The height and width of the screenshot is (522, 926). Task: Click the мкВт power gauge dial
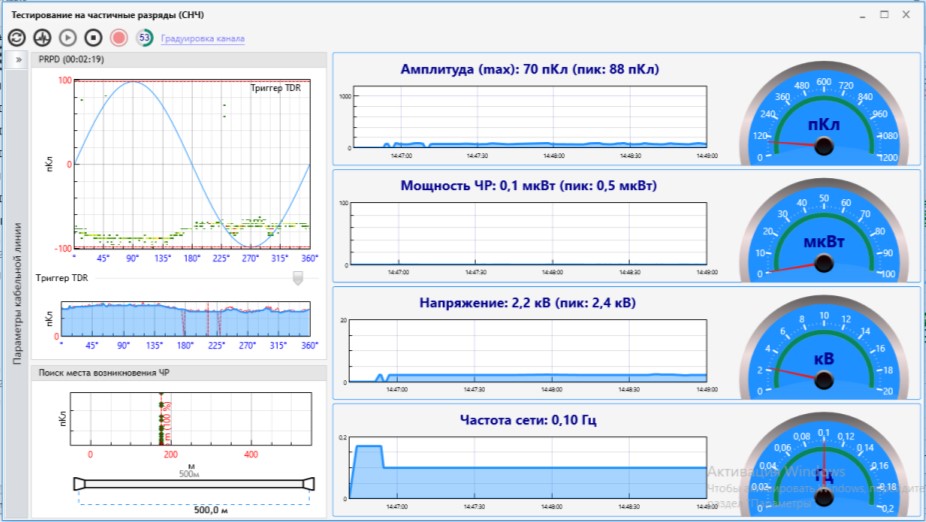(823, 232)
